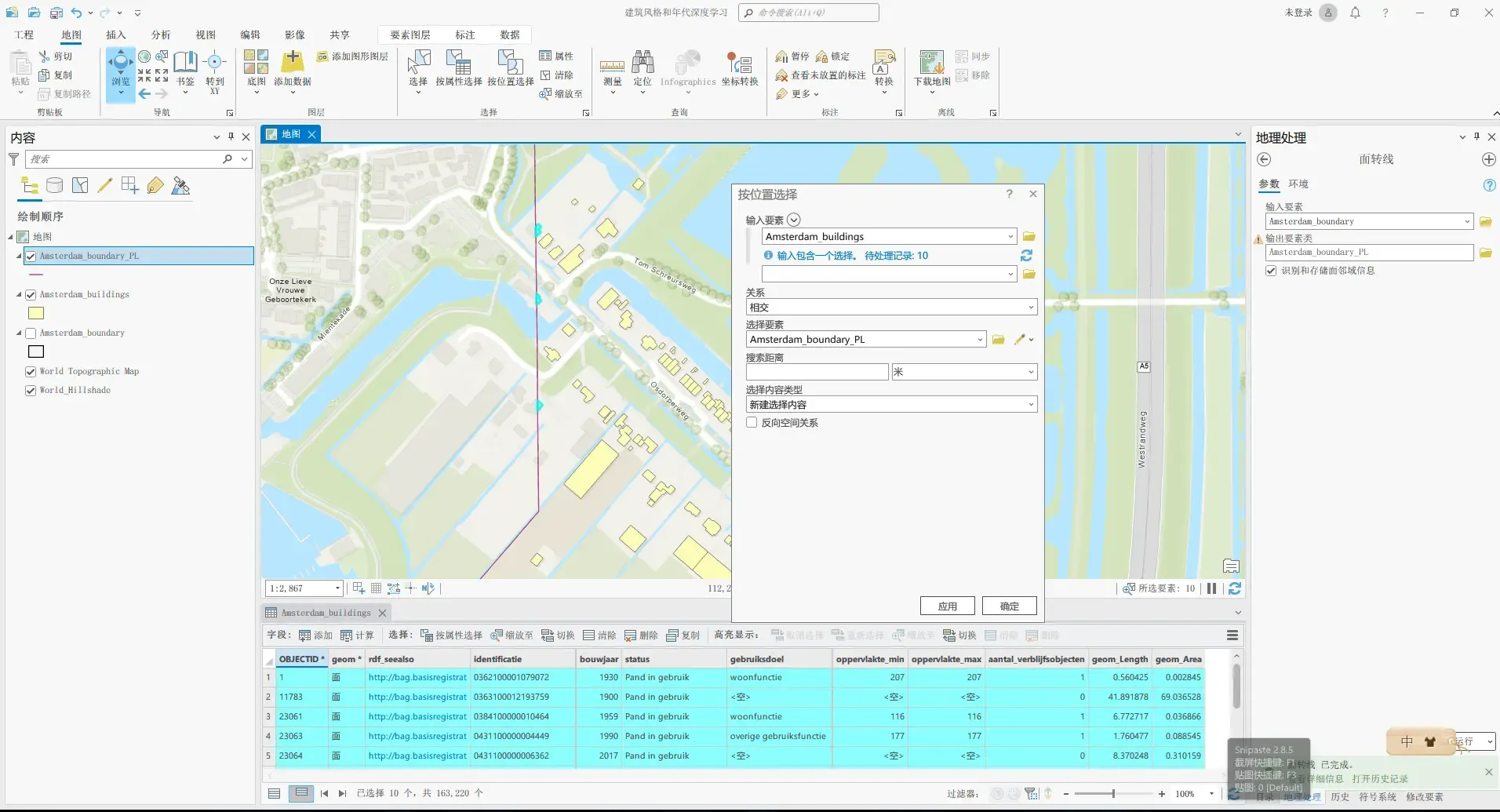The height and width of the screenshot is (812, 1500).
Task: Show selected records view button in table
Action: coord(300,793)
